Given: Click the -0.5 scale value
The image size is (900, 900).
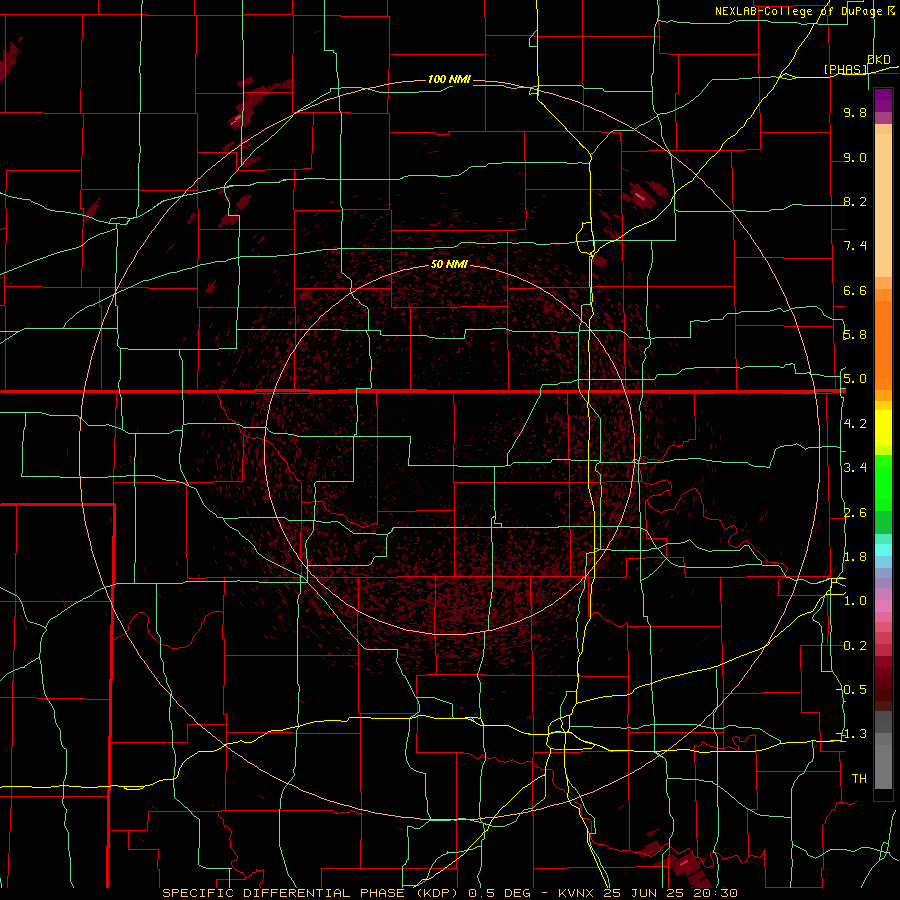Looking at the screenshot, I should pyautogui.click(x=853, y=690).
